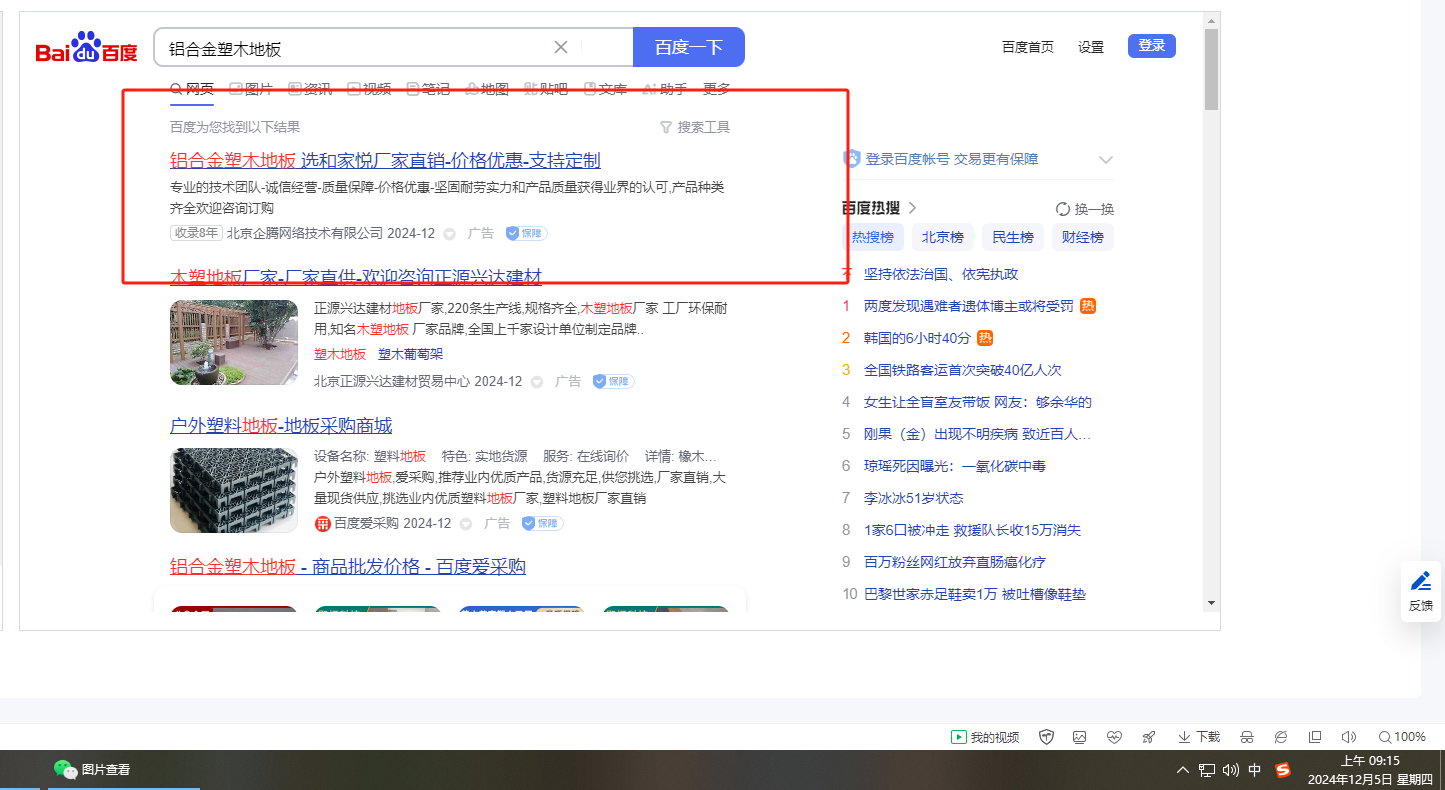Switch to the 图片 search tab
Viewport: 1445px width, 790px height.
251,89
